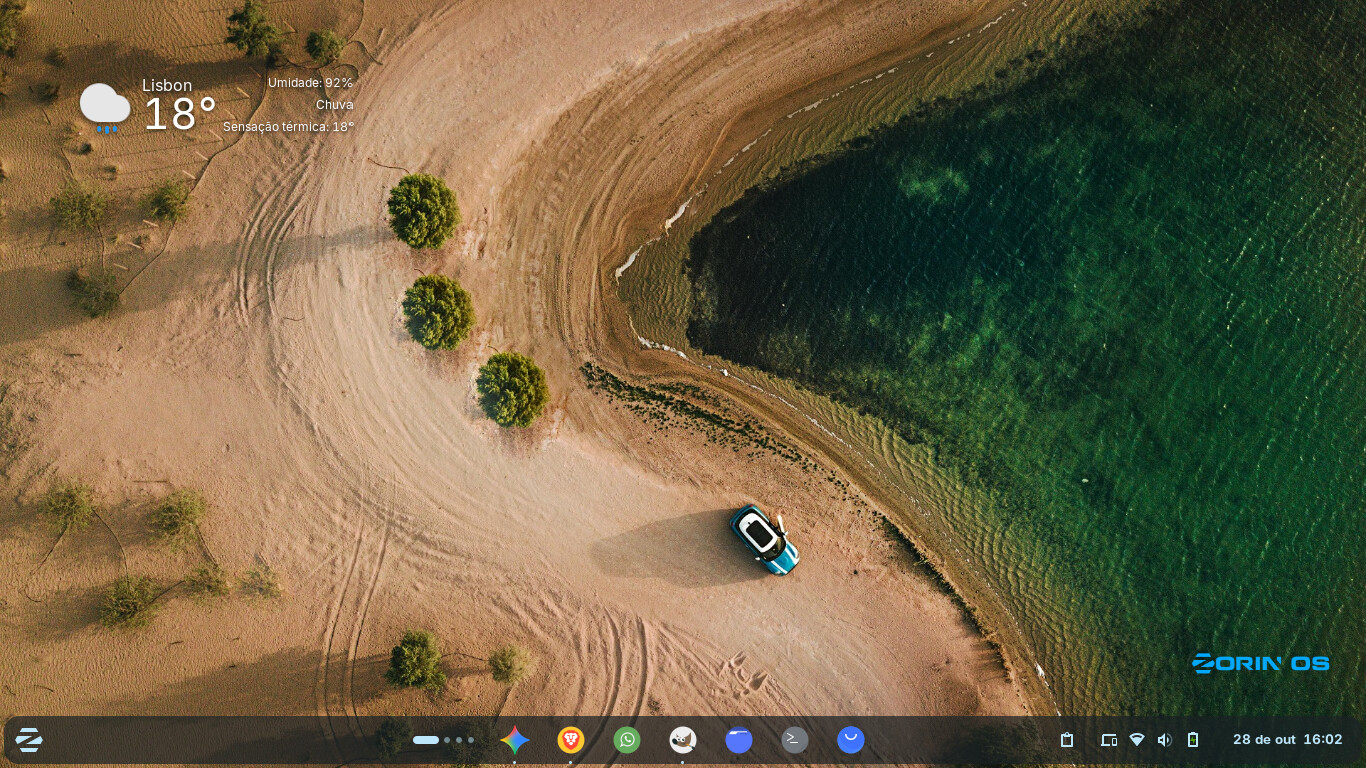The height and width of the screenshot is (768, 1366).
Task: Open the blue Software store icon
Action: click(x=851, y=740)
